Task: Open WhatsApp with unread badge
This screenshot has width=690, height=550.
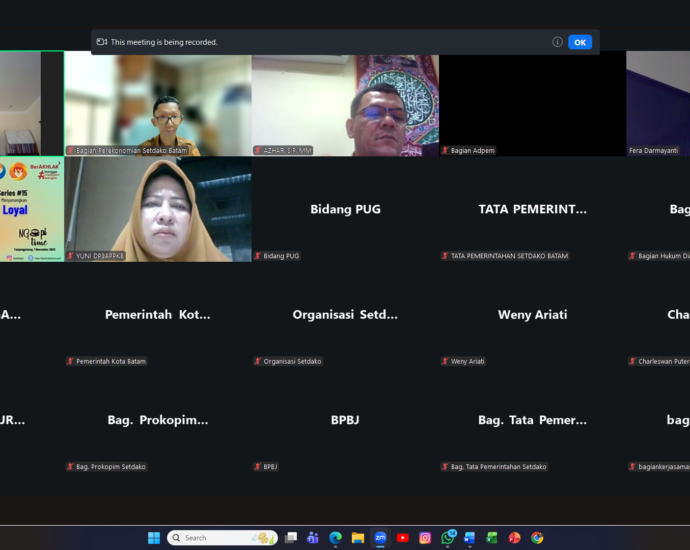Action: pos(447,538)
